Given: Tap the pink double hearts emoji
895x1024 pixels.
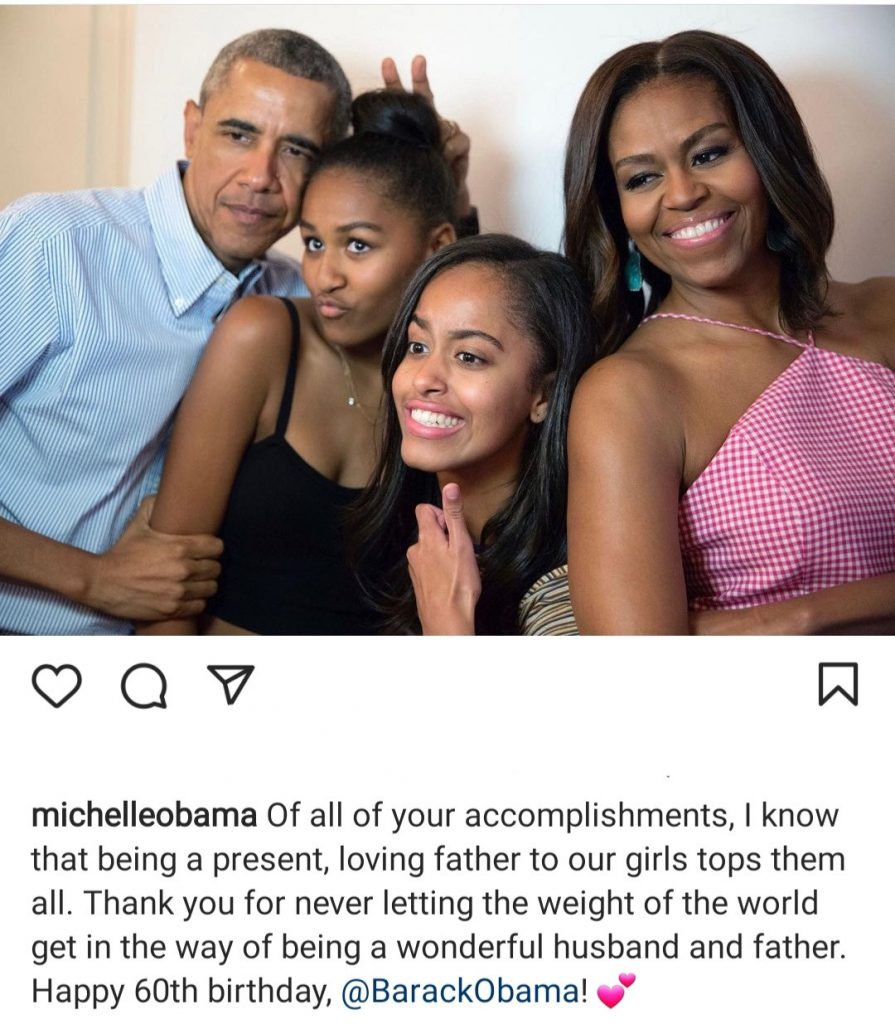Looking at the screenshot, I should (615, 990).
